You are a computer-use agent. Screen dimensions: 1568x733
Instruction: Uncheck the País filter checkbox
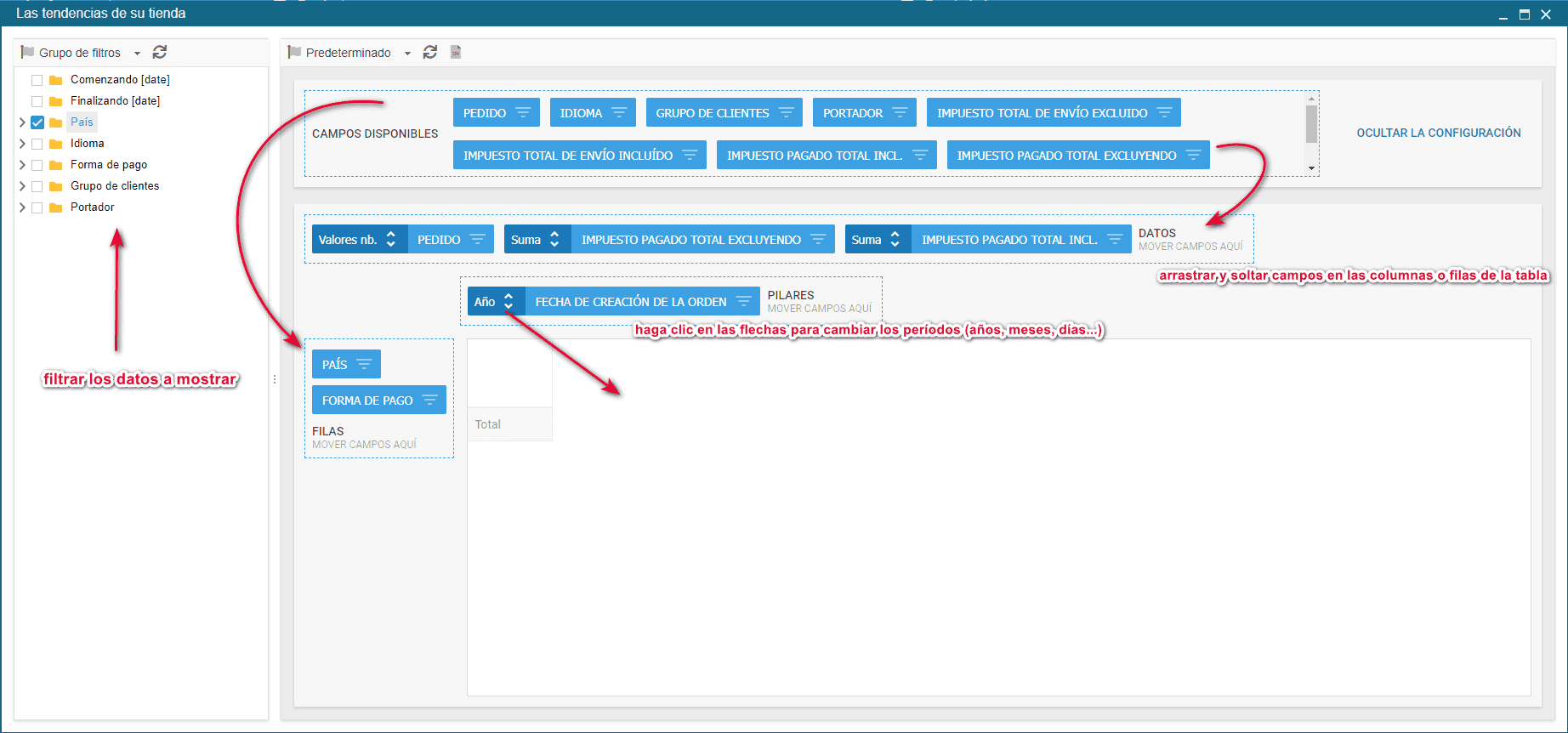(37, 122)
